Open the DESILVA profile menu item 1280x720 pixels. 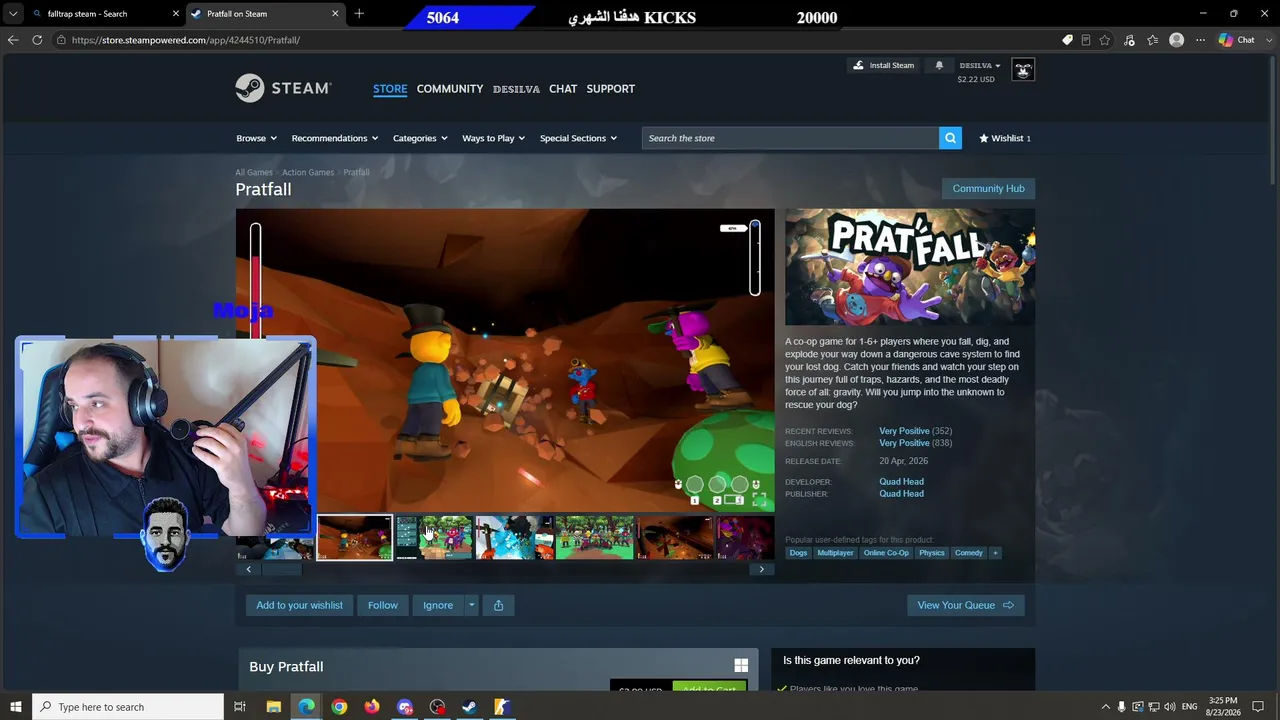click(x=516, y=89)
